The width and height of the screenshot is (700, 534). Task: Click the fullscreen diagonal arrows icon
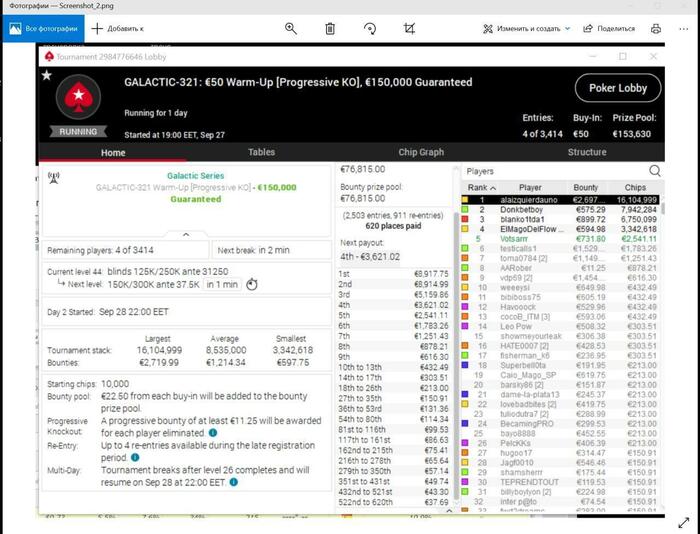[x=683, y=523]
